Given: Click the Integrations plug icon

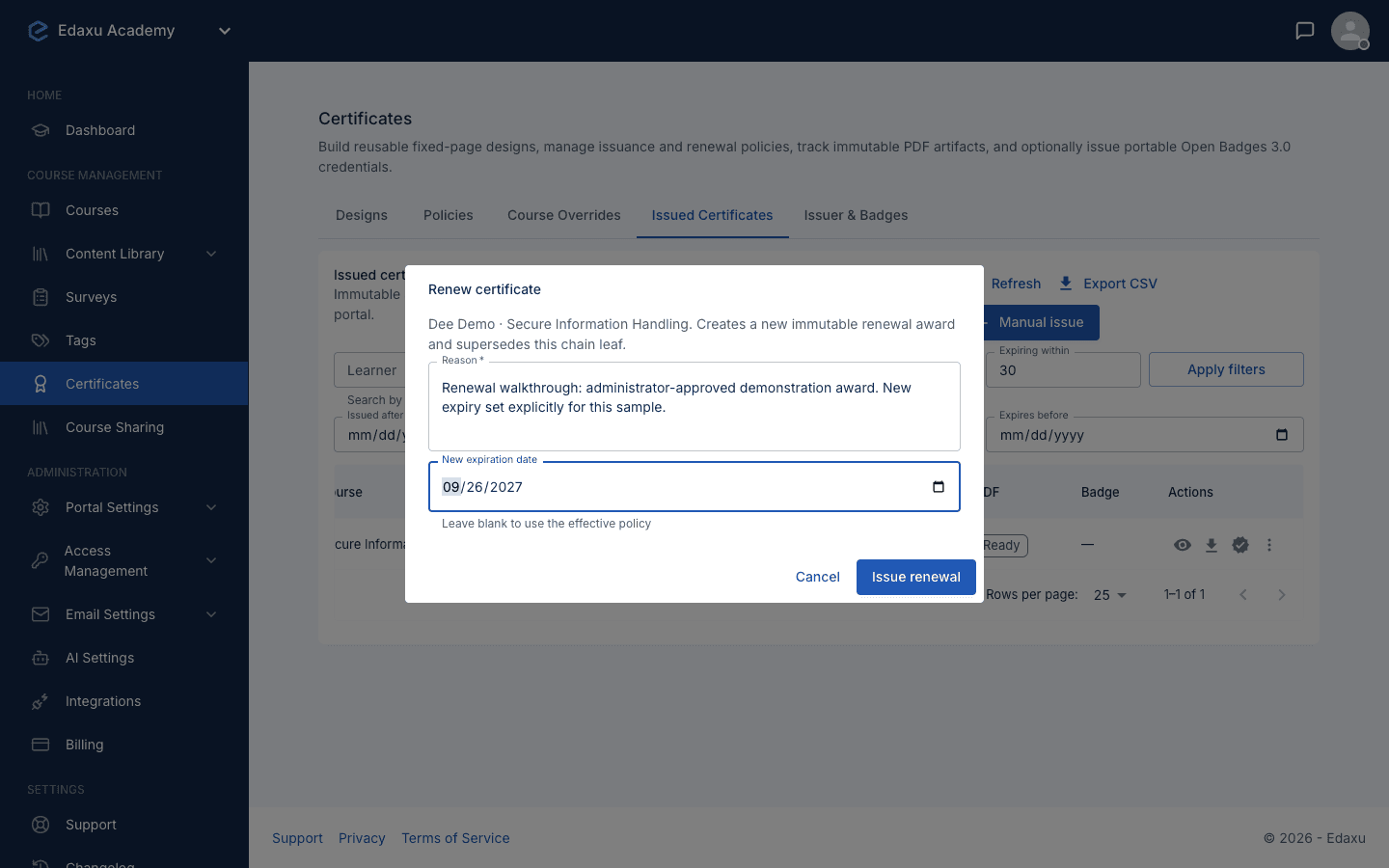Looking at the screenshot, I should (41, 701).
